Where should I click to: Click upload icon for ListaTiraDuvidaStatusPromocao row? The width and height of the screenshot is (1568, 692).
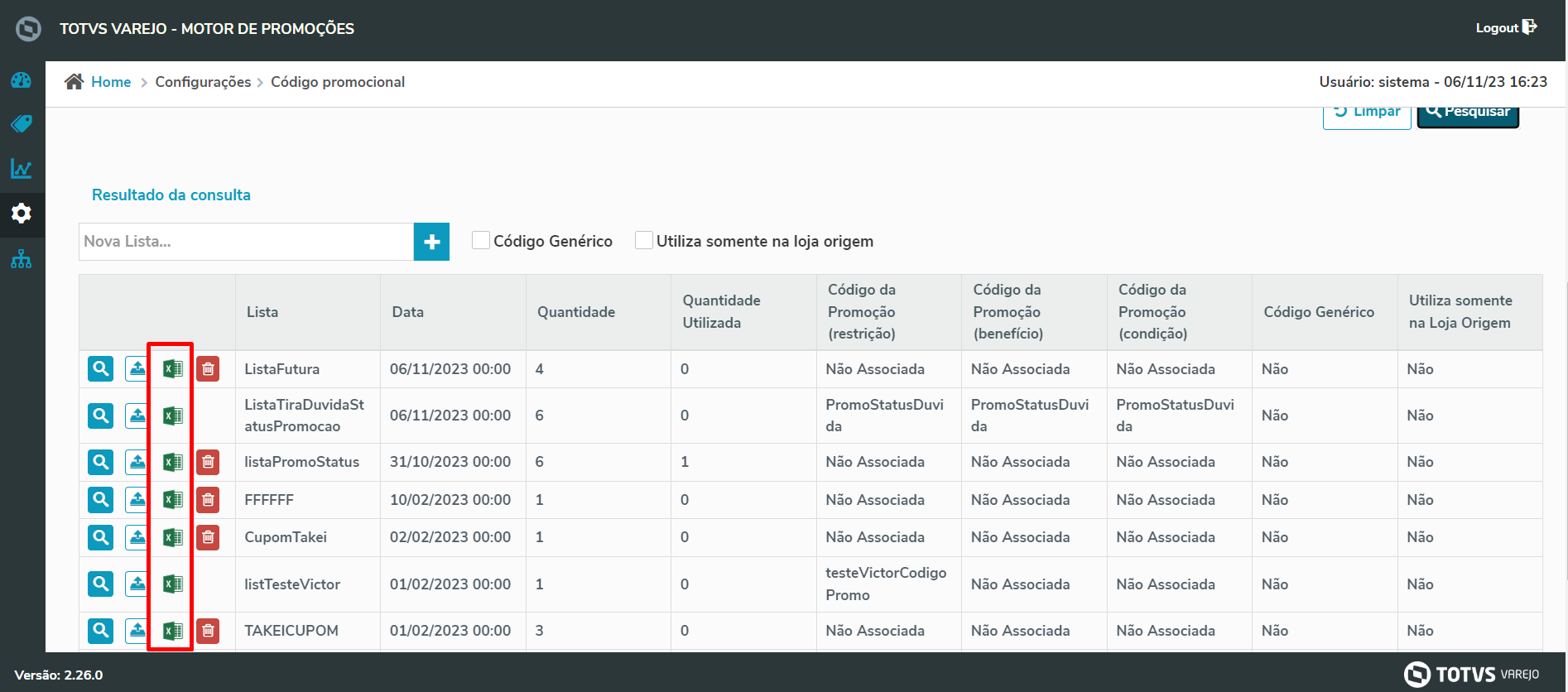tap(137, 416)
